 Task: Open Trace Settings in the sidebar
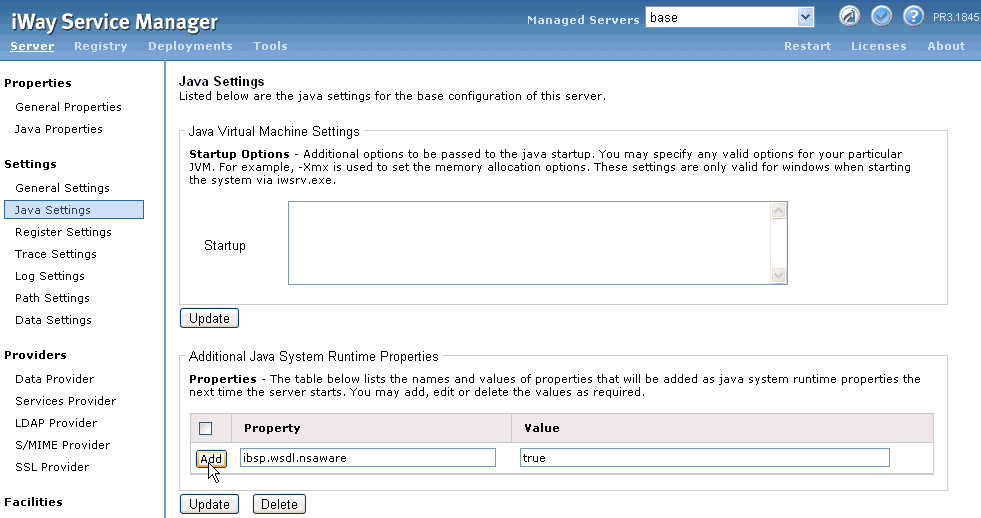pyautogui.click(x=56, y=254)
